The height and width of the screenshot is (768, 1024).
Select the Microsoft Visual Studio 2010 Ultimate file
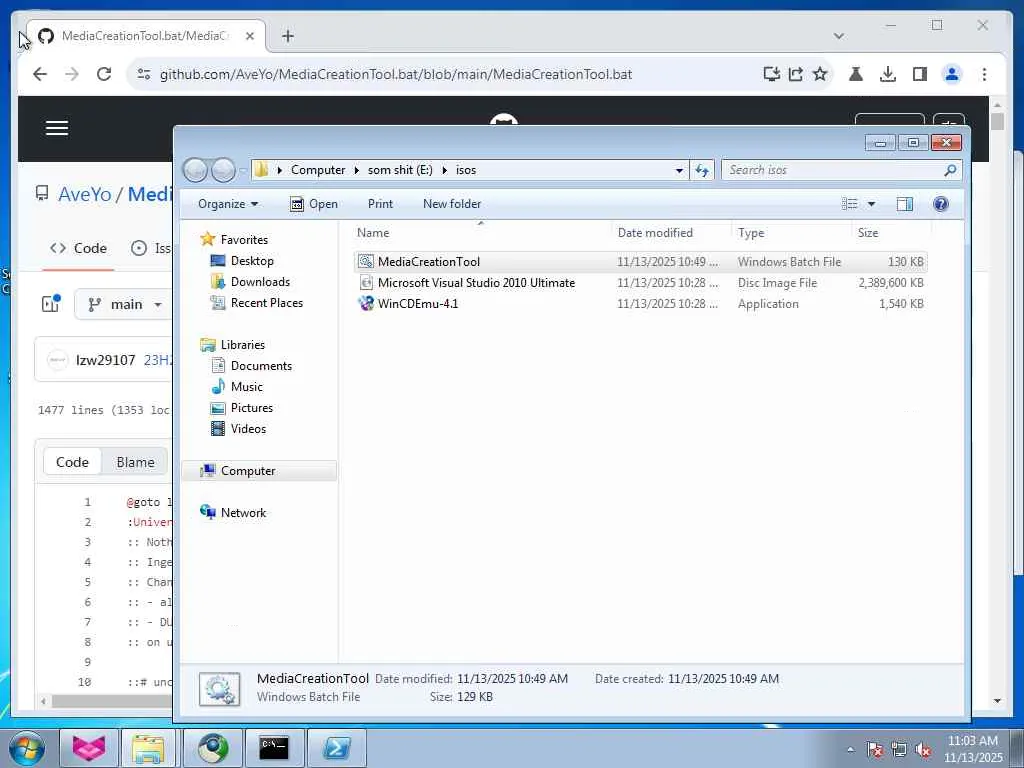coord(640,283)
